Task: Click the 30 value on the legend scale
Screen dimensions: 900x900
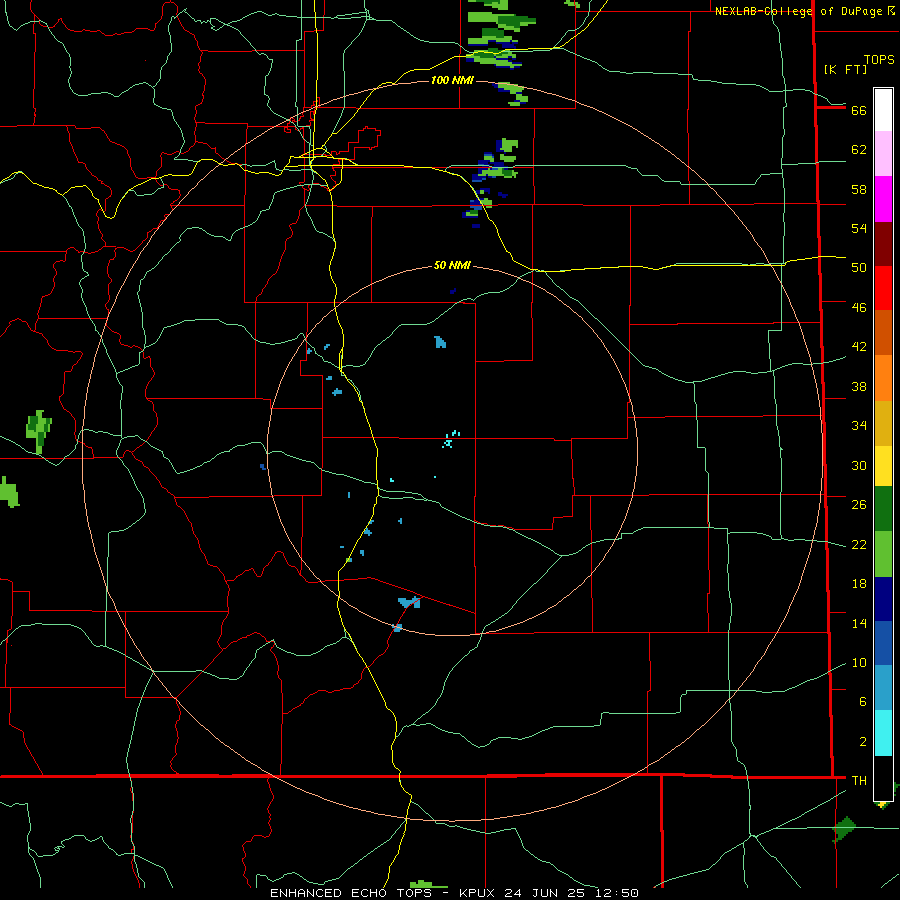Action: 859,465
